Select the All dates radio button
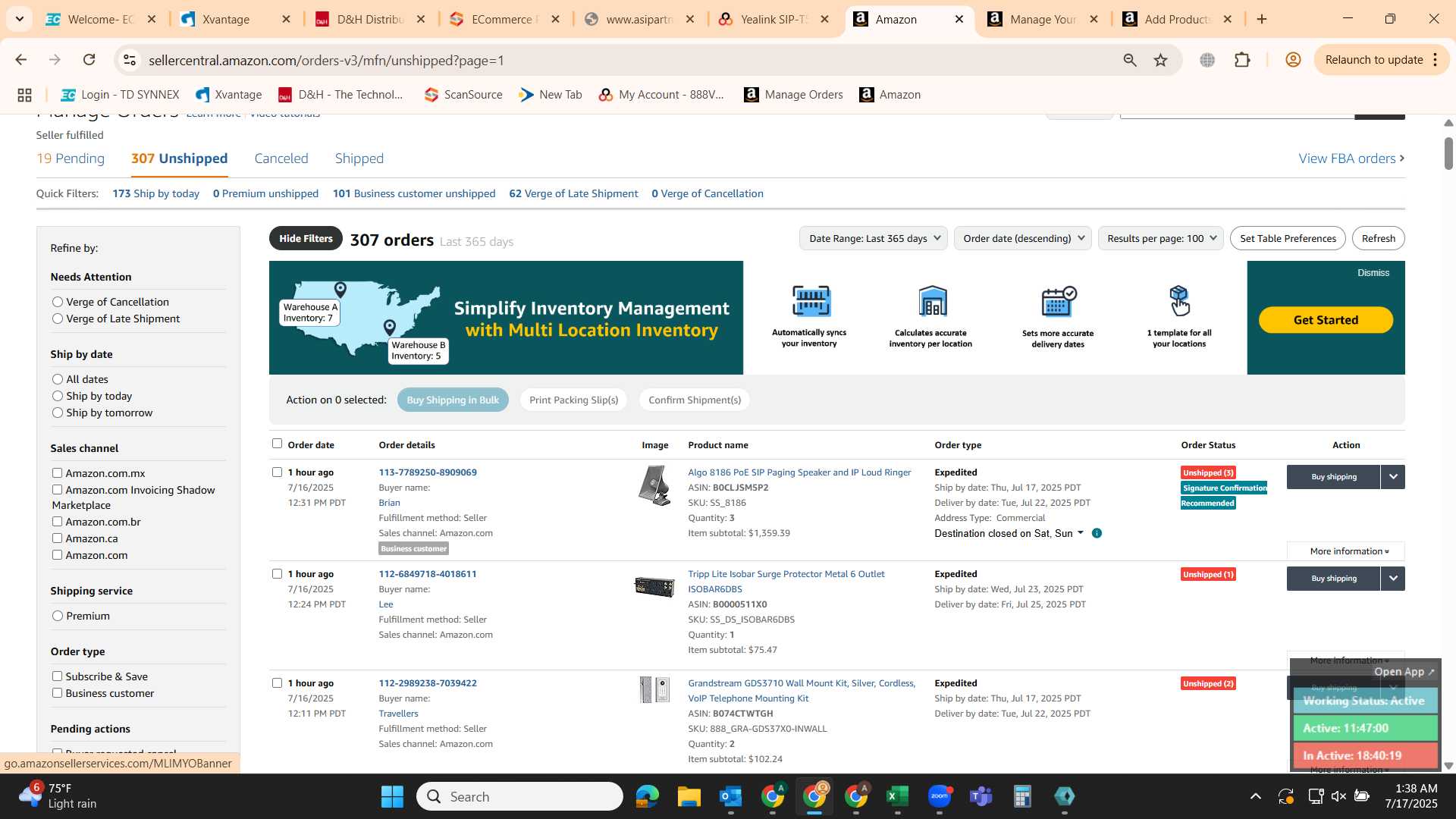Screen dimensions: 1456x819 point(57,379)
